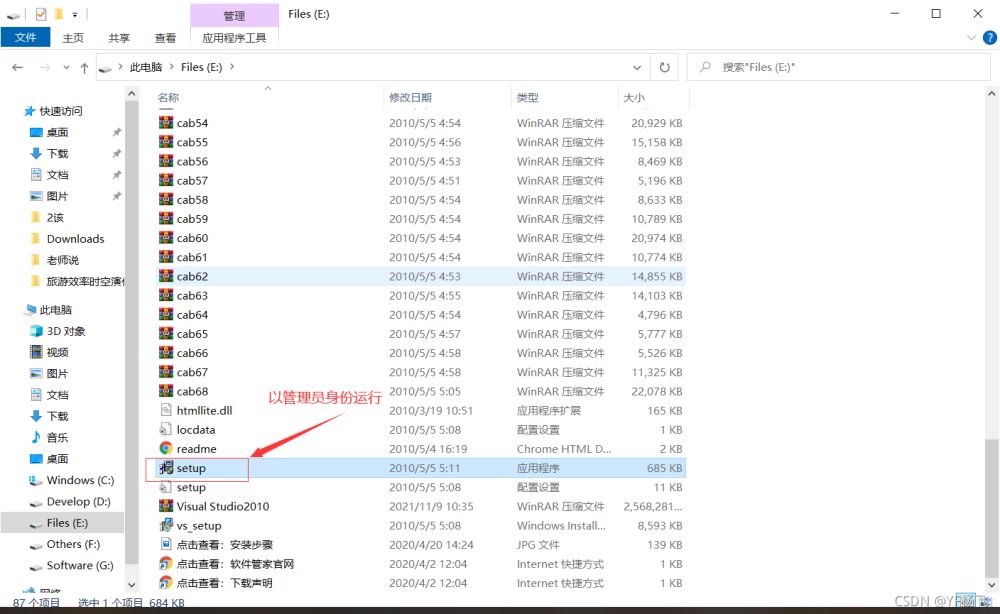Select the cab63 file name

[x=192, y=295]
